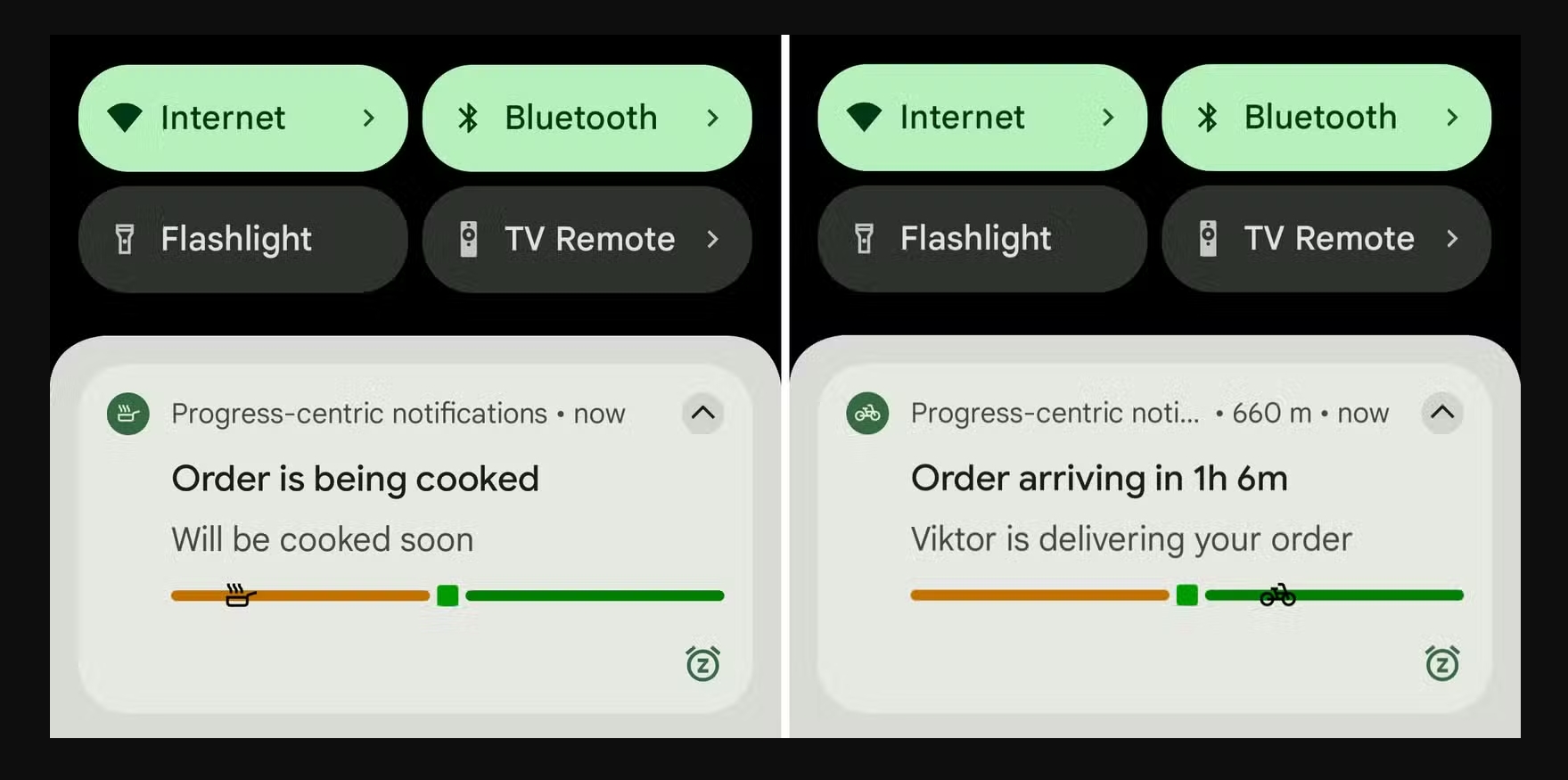Click the bicycle app icon in notification header
Viewport: 1568px width, 780px height.
click(867, 413)
